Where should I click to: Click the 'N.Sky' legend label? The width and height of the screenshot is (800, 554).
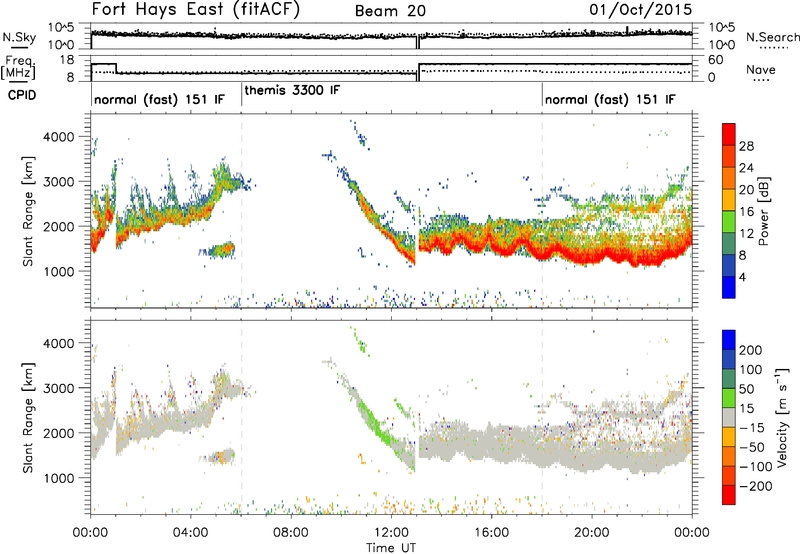(x=19, y=37)
